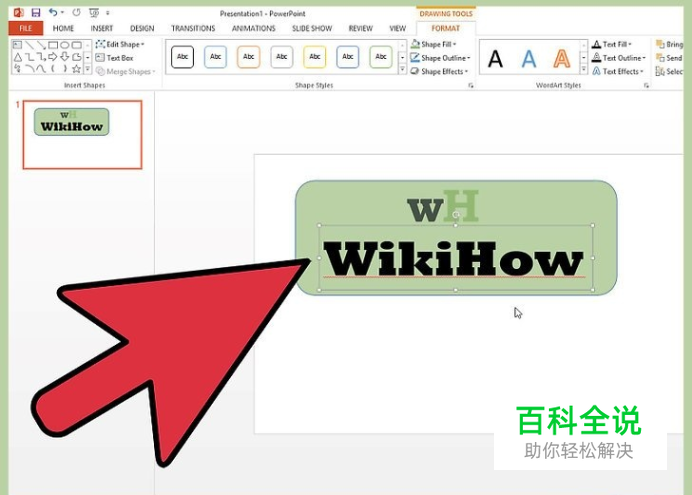Select the scribble freeform shape
The height and width of the screenshot is (495, 692).
click(18, 68)
